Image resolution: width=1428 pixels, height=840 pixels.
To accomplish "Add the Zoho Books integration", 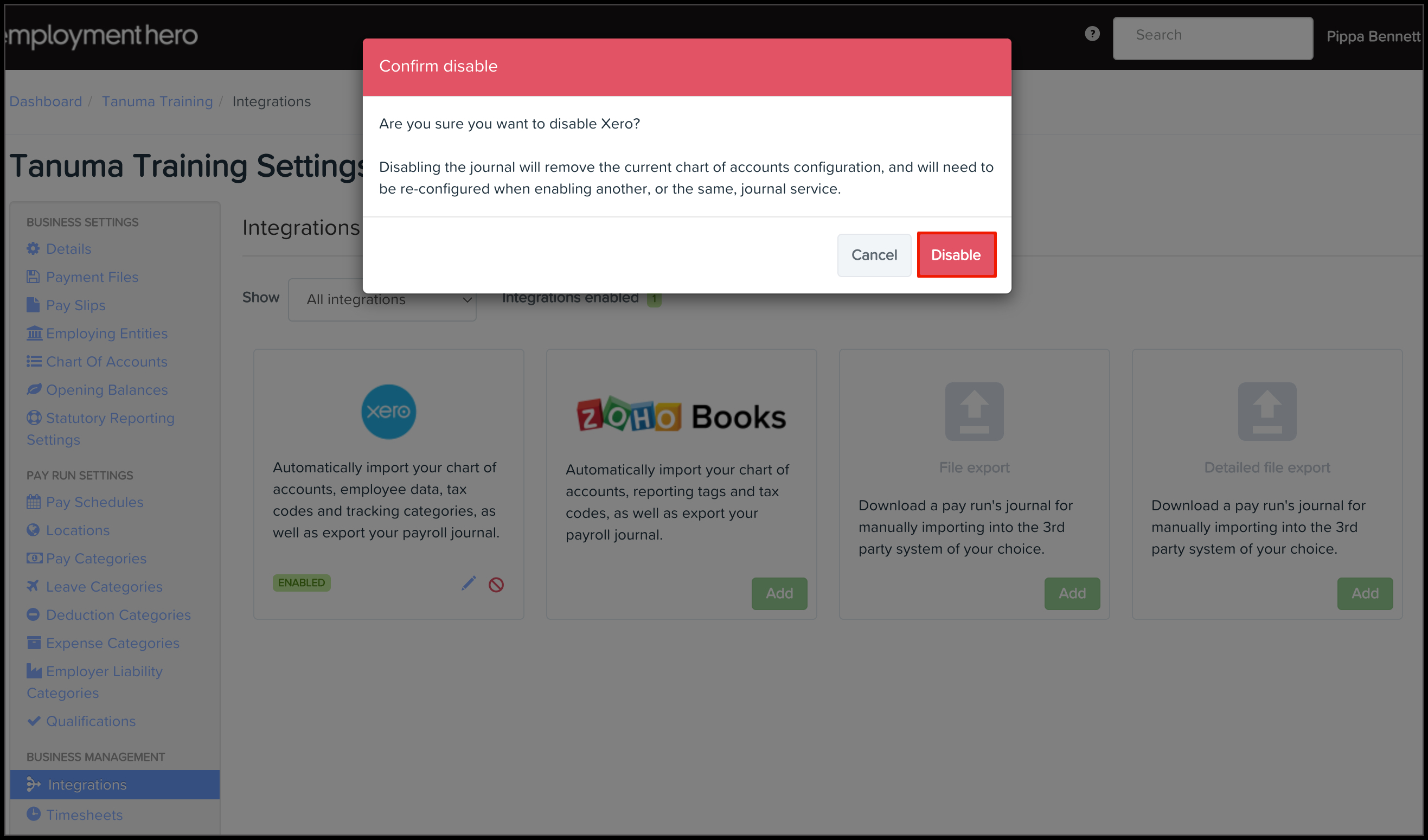I will [779, 594].
